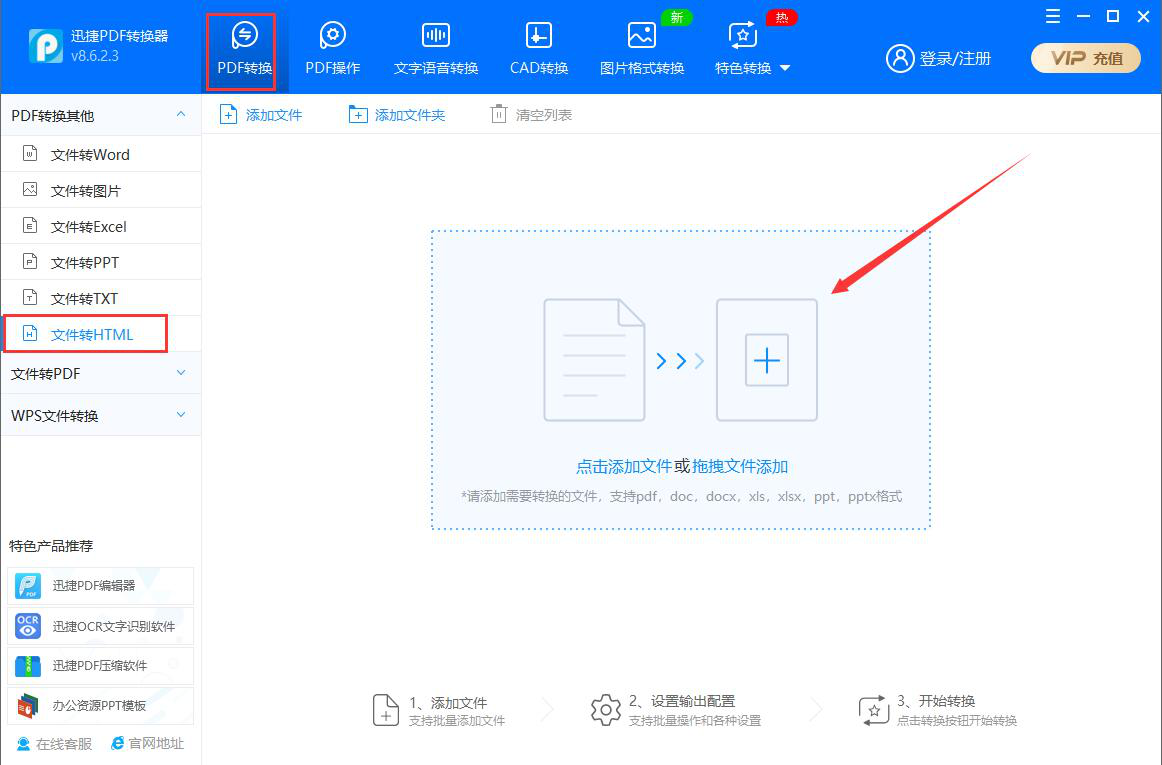Click the Word file icon in sidebar
1162x765 pixels.
(x=30, y=153)
